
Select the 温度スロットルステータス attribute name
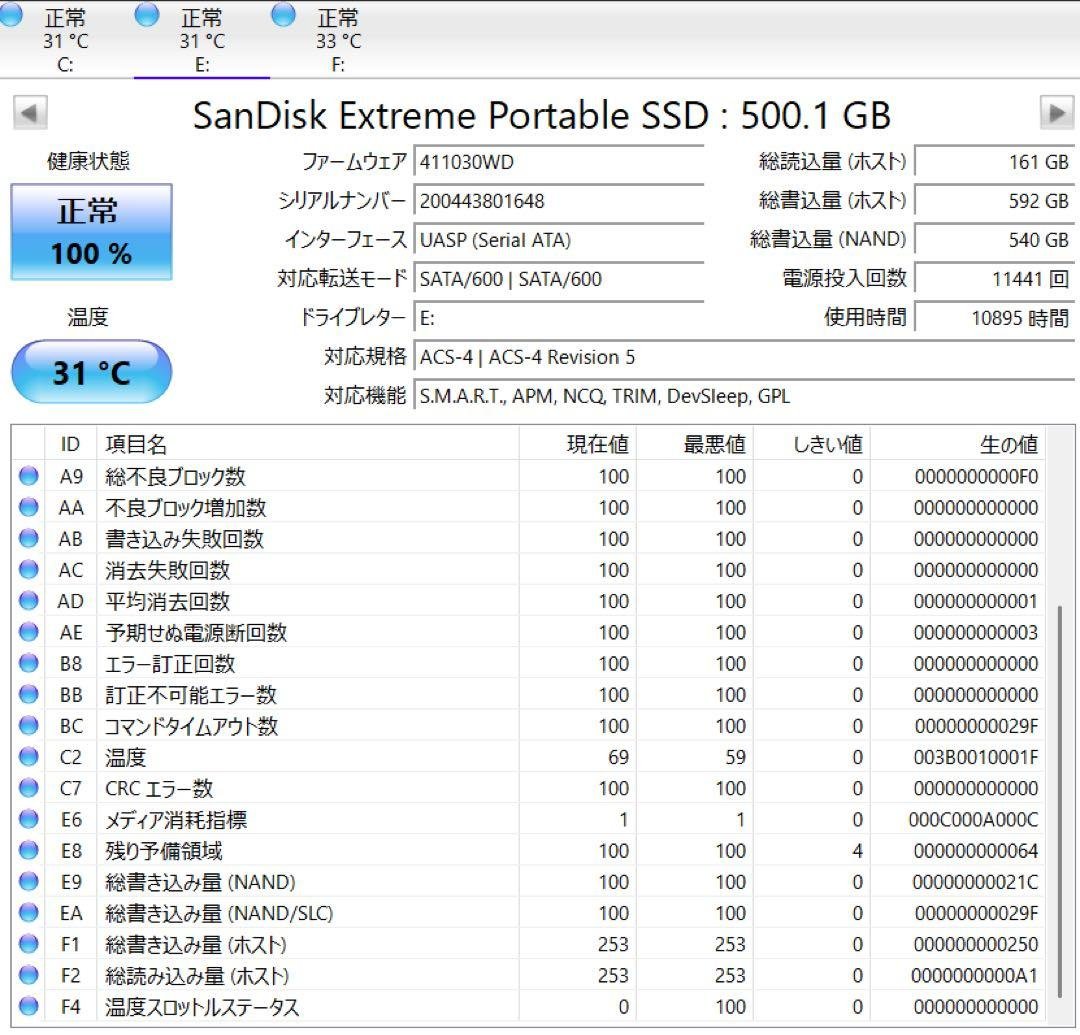[202, 1007]
